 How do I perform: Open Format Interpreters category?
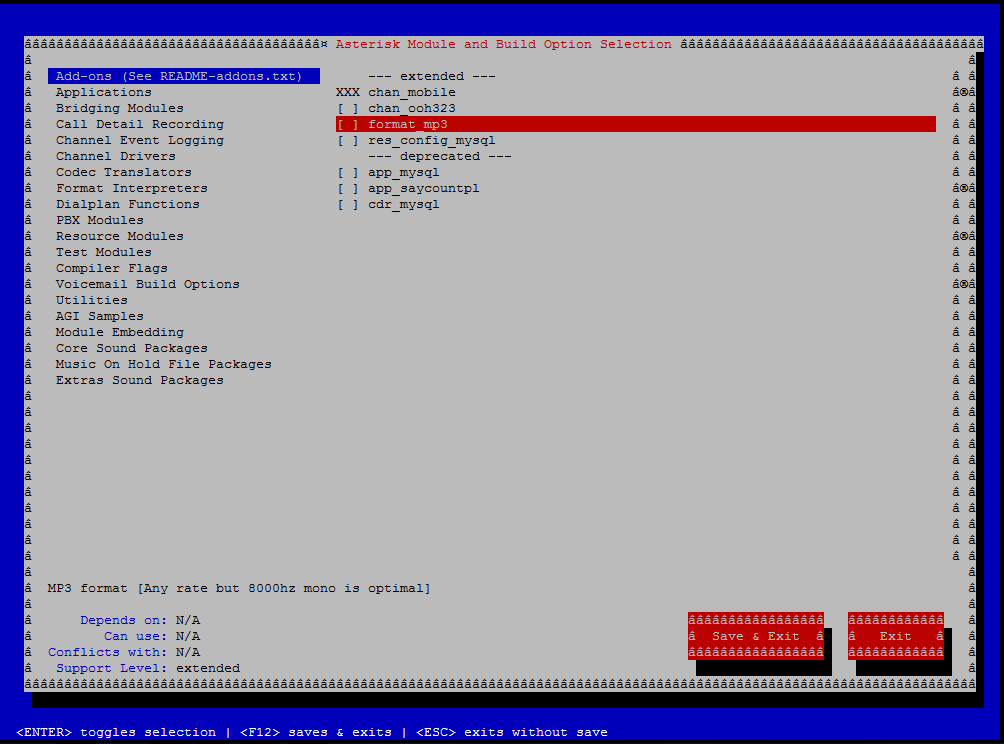132,188
